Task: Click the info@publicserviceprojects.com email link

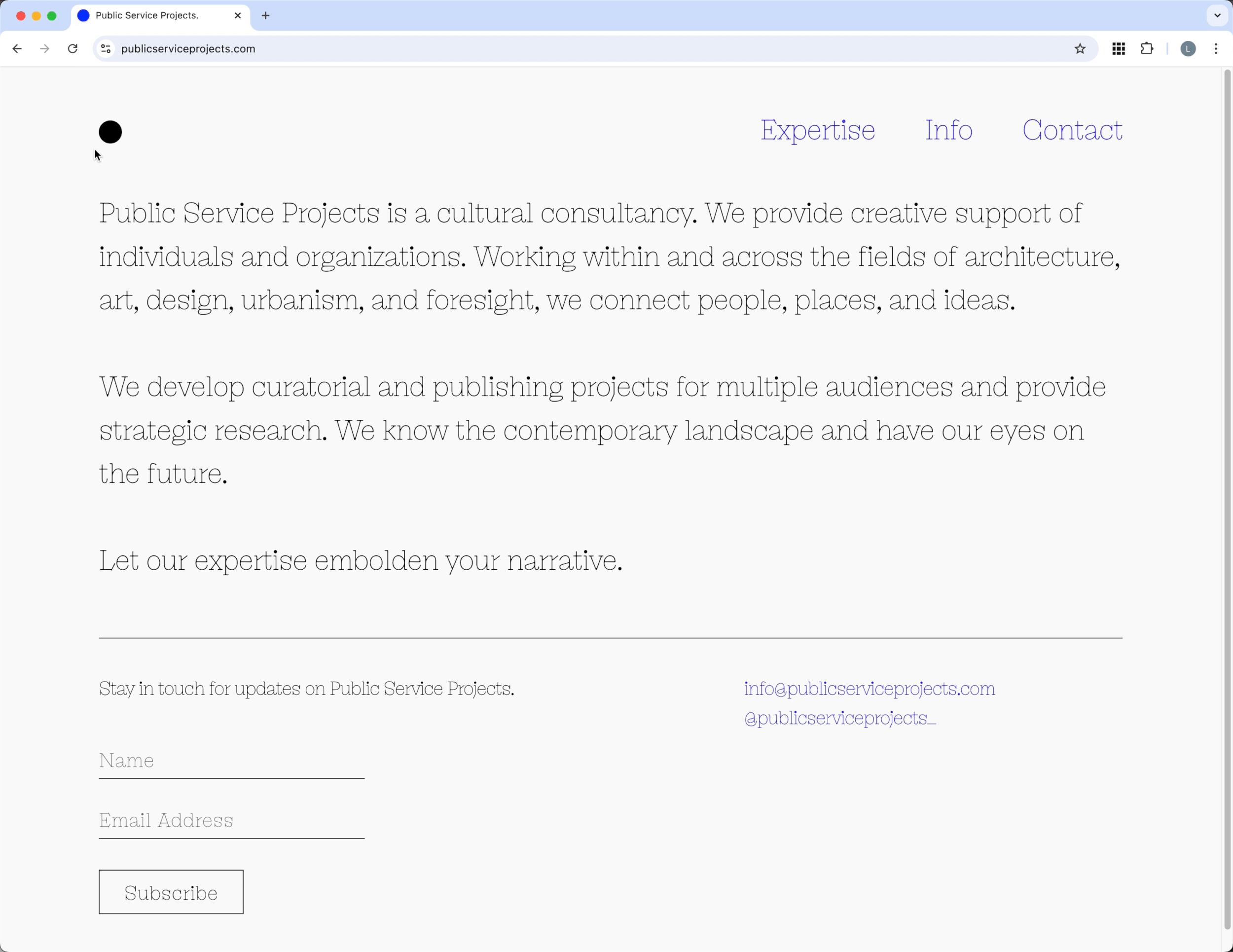Action: tap(869, 688)
